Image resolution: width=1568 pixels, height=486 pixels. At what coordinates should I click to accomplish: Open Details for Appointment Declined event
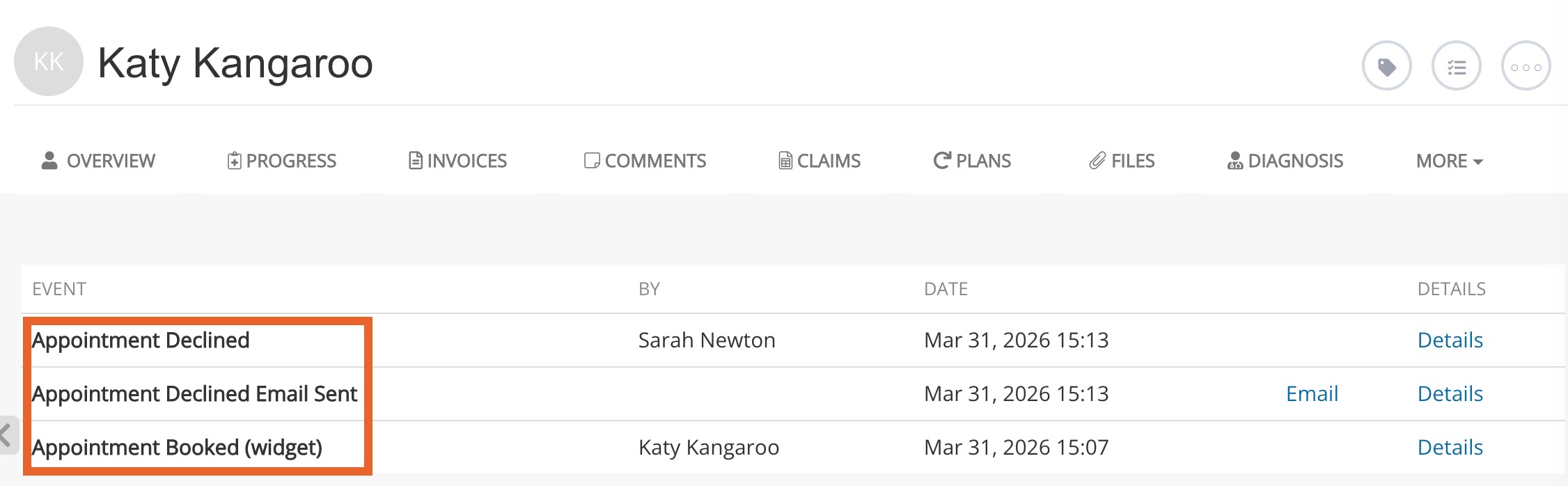tap(1450, 340)
